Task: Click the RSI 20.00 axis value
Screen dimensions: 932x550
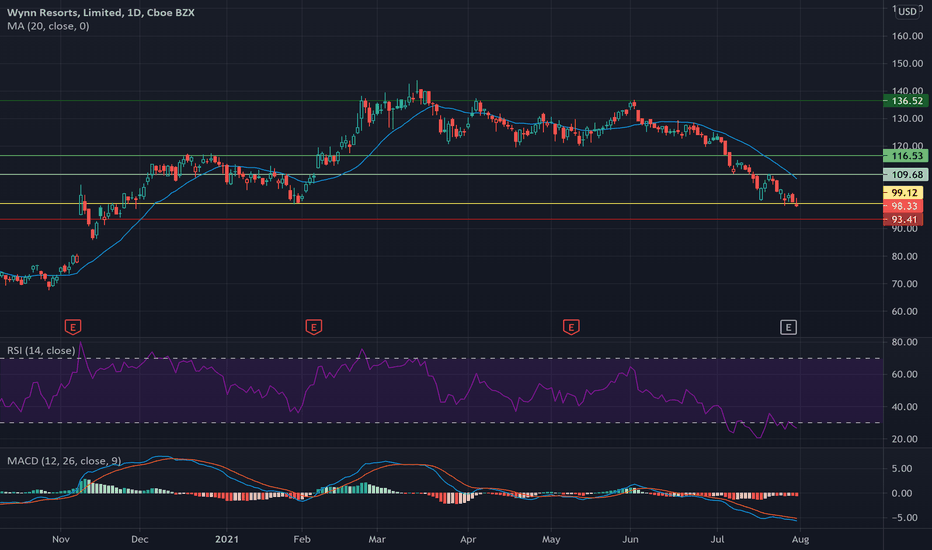Action: 905,439
